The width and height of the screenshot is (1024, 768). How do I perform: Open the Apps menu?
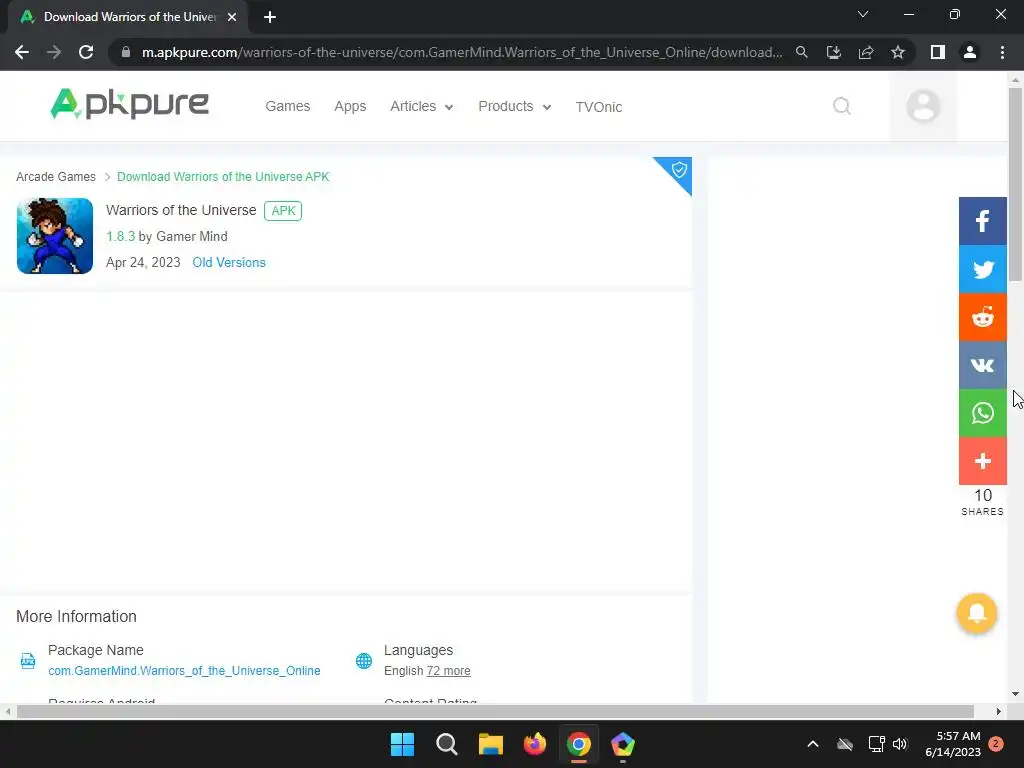tap(350, 106)
